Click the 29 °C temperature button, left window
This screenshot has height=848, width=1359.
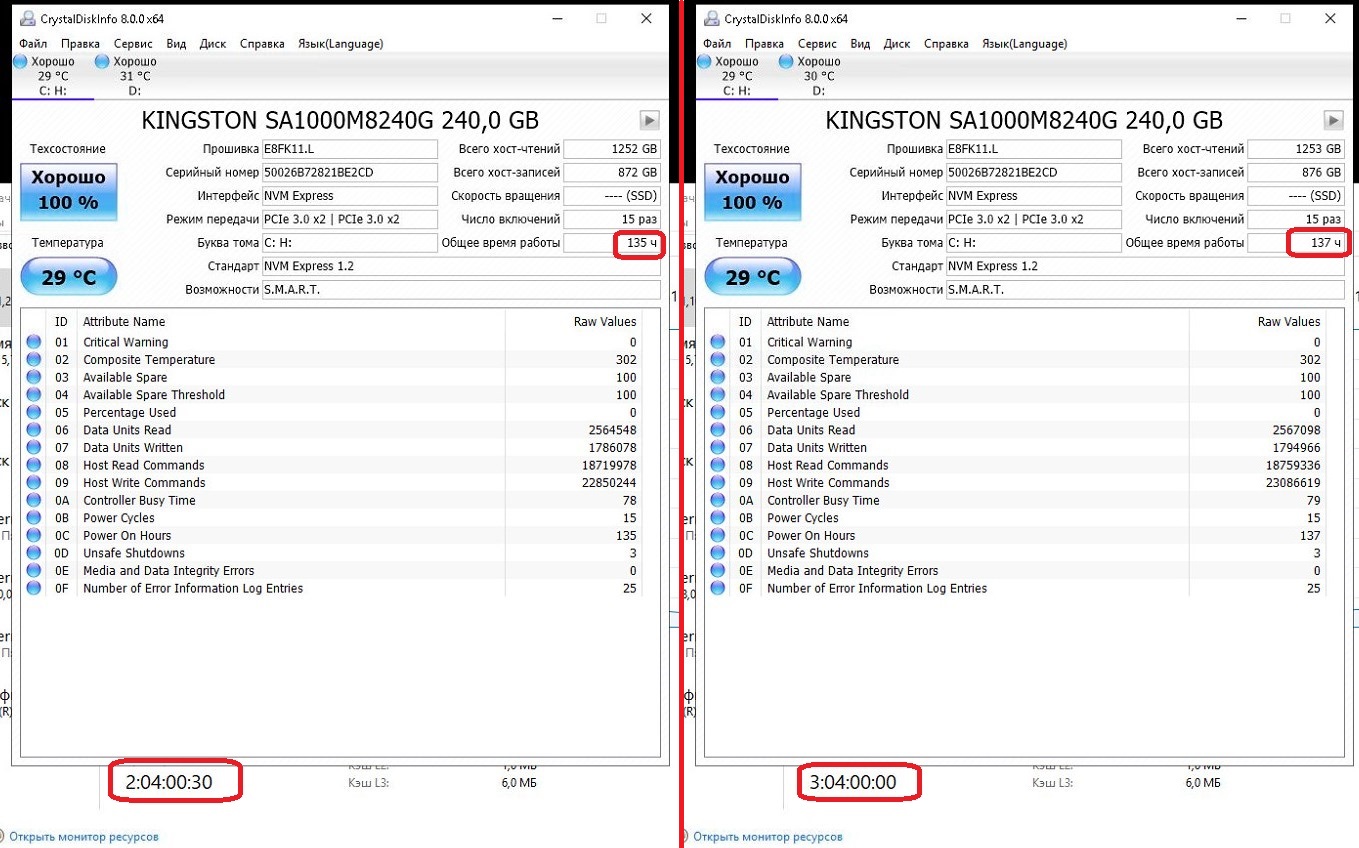[68, 277]
